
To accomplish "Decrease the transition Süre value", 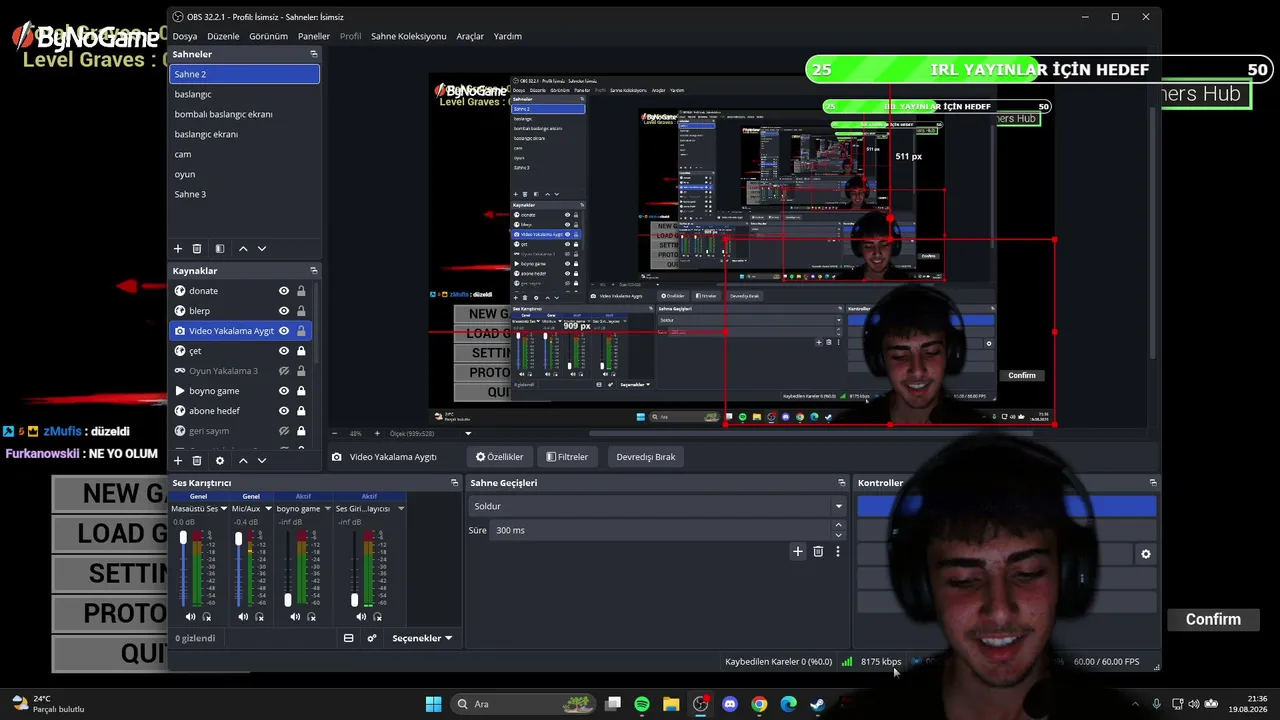I will pos(840,534).
